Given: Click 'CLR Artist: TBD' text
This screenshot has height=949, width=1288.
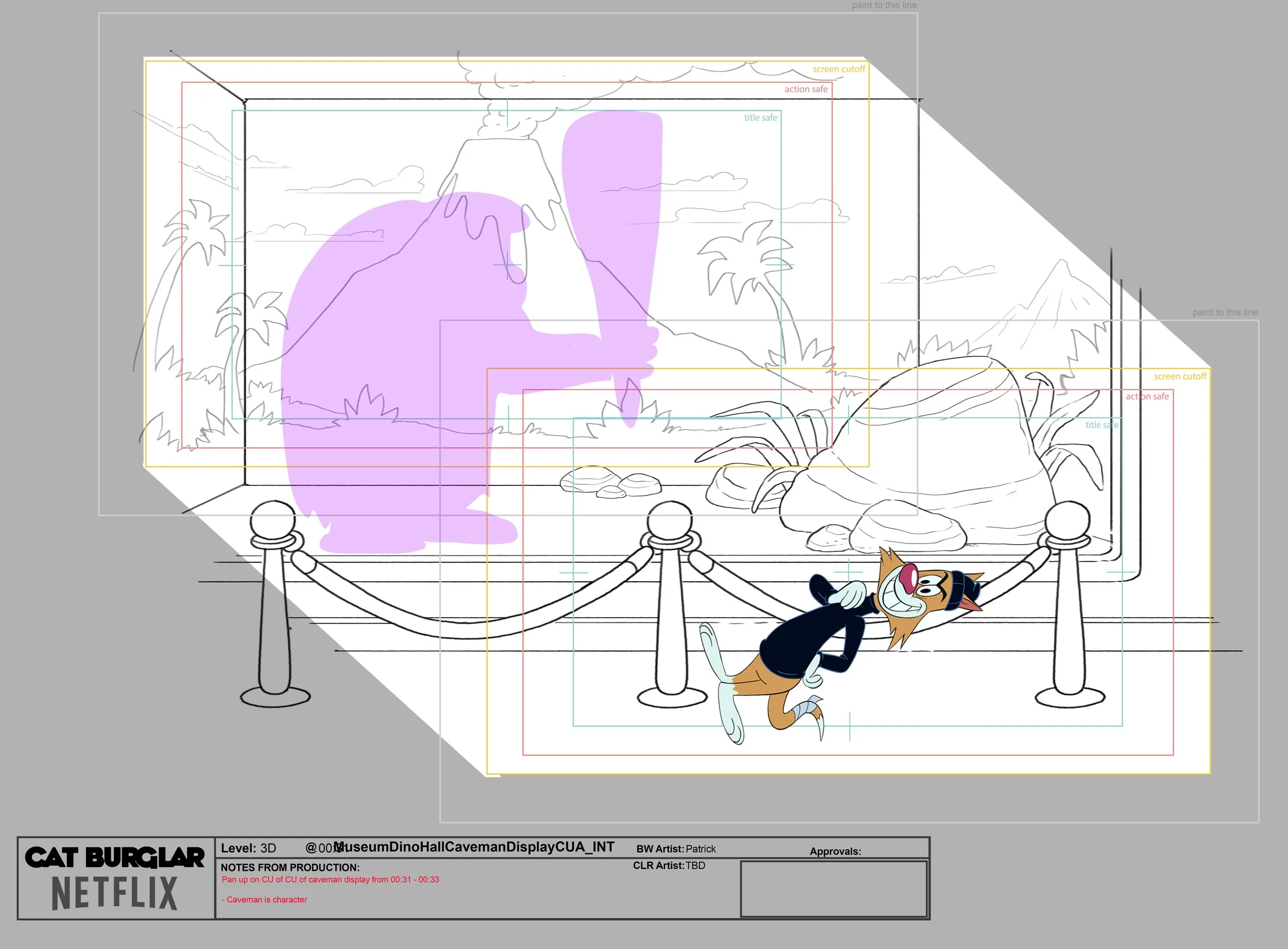Looking at the screenshot, I should point(669,866).
